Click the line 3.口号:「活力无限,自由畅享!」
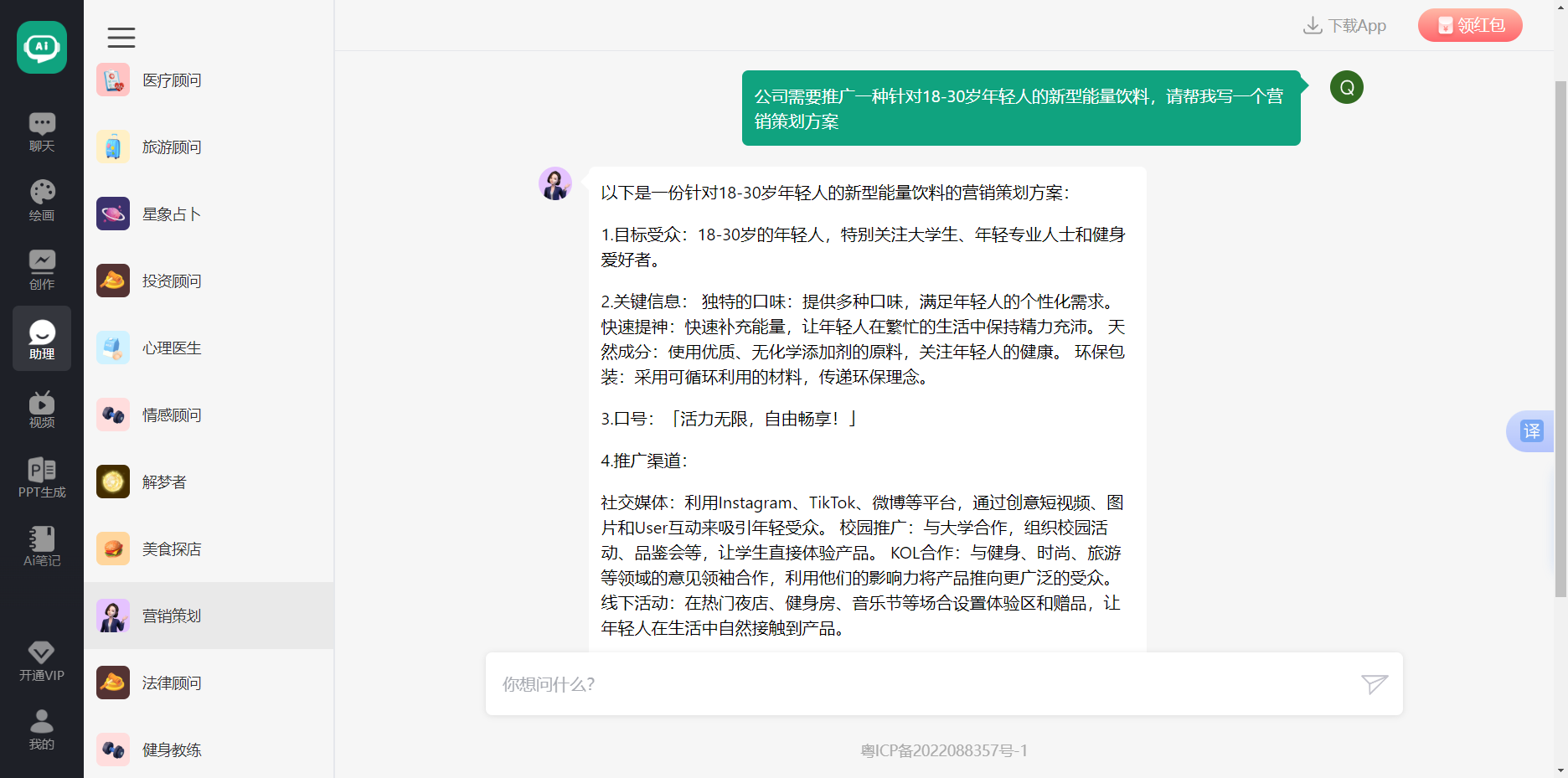The height and width of the screenshot is (778, 1568). tap(729, 419)
